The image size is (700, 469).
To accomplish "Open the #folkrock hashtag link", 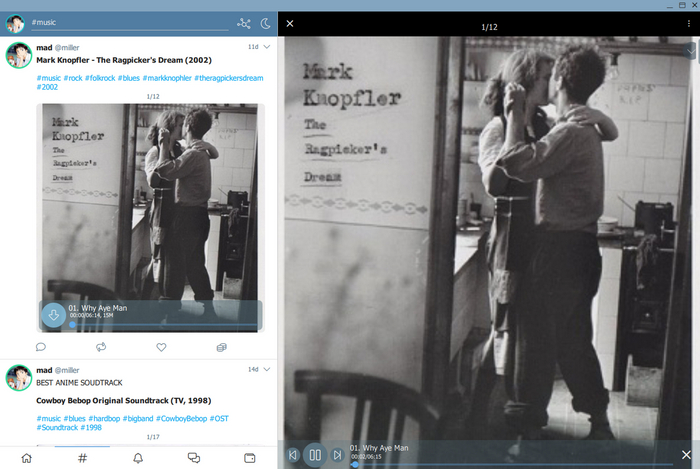I will [100, 78].
